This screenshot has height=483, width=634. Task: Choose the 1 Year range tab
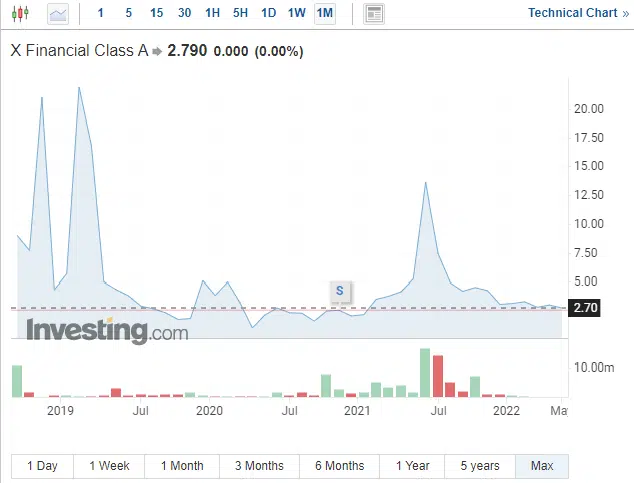[412, 466]
